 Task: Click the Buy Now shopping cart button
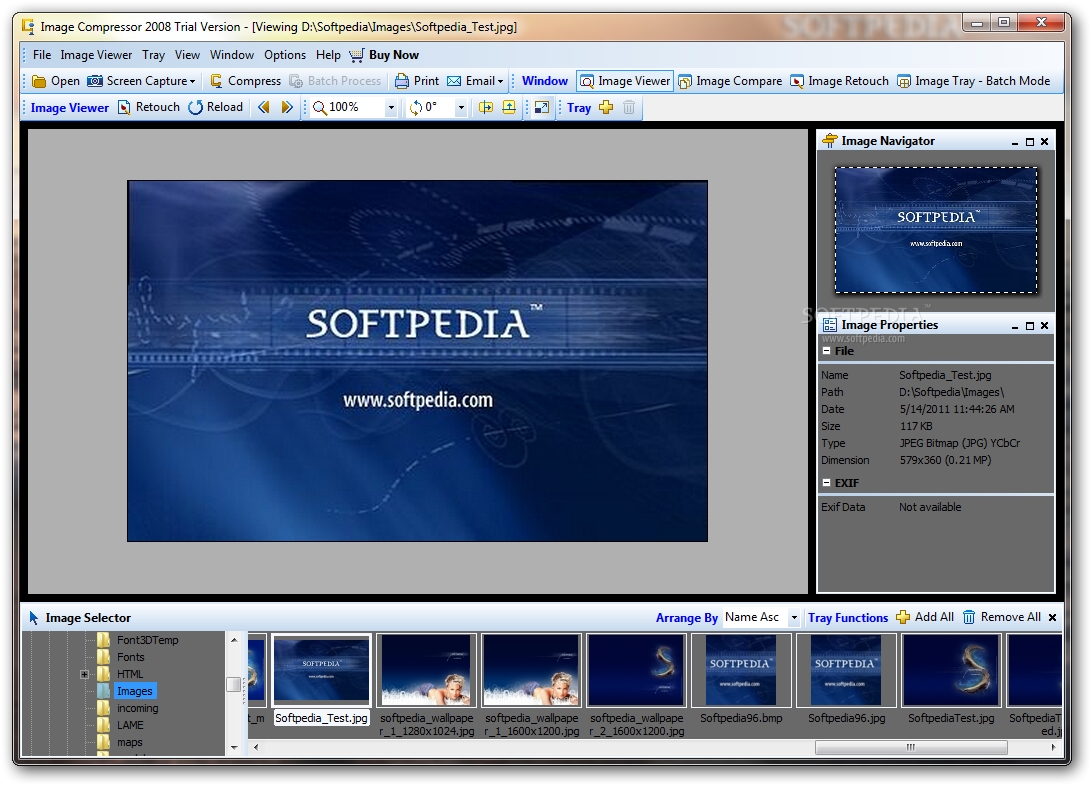pyautogui.click(x=384, y=55)
